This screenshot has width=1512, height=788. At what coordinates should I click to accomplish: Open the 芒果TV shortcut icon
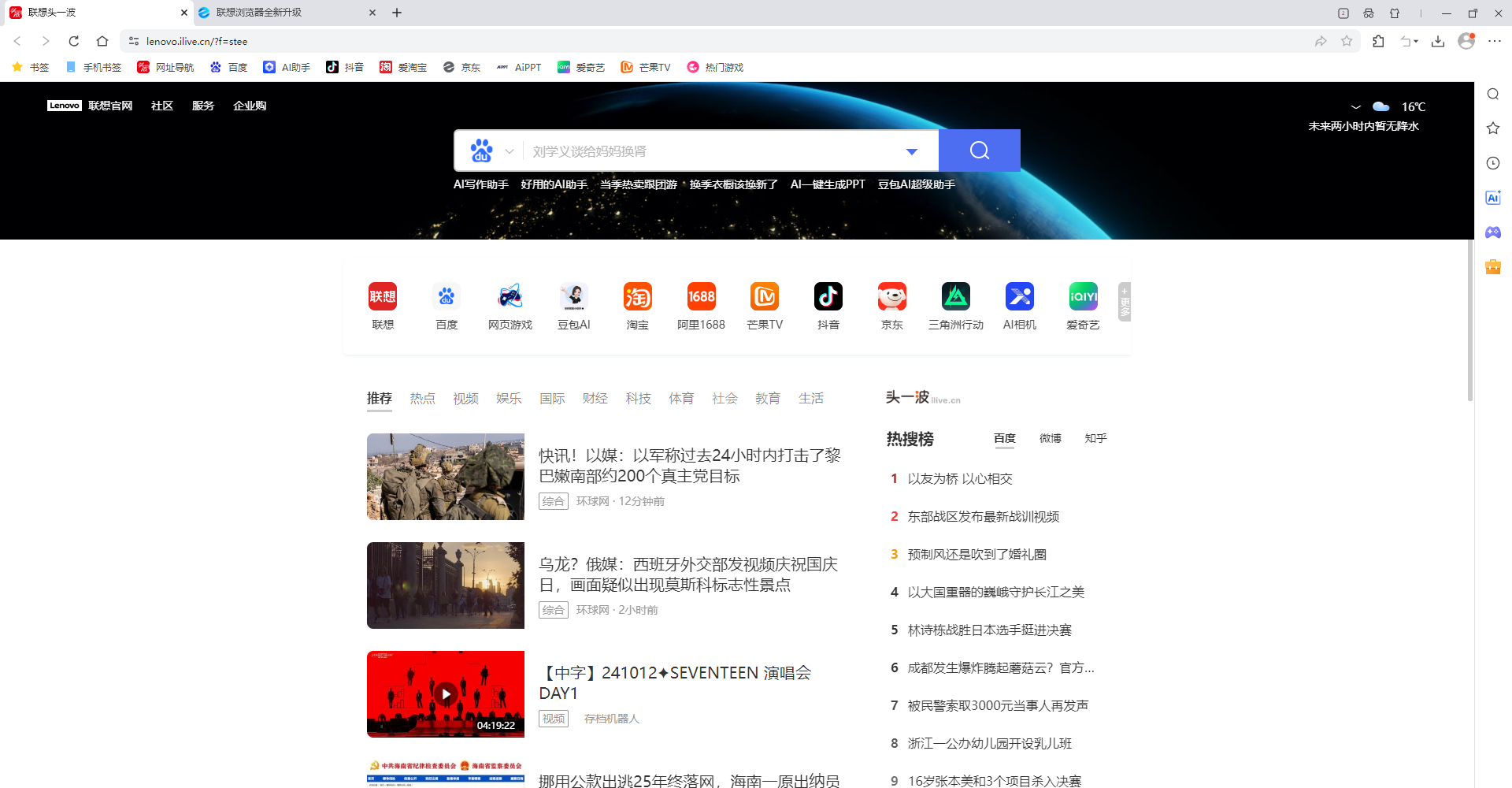point(765,297)
